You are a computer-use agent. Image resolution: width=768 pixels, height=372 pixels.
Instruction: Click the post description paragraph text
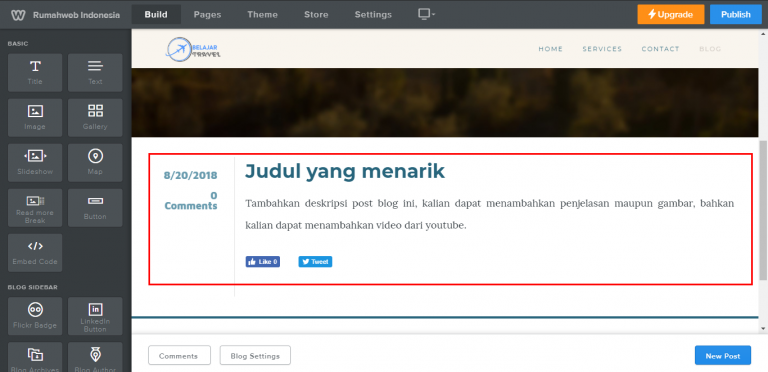click(x=489, y=214)
